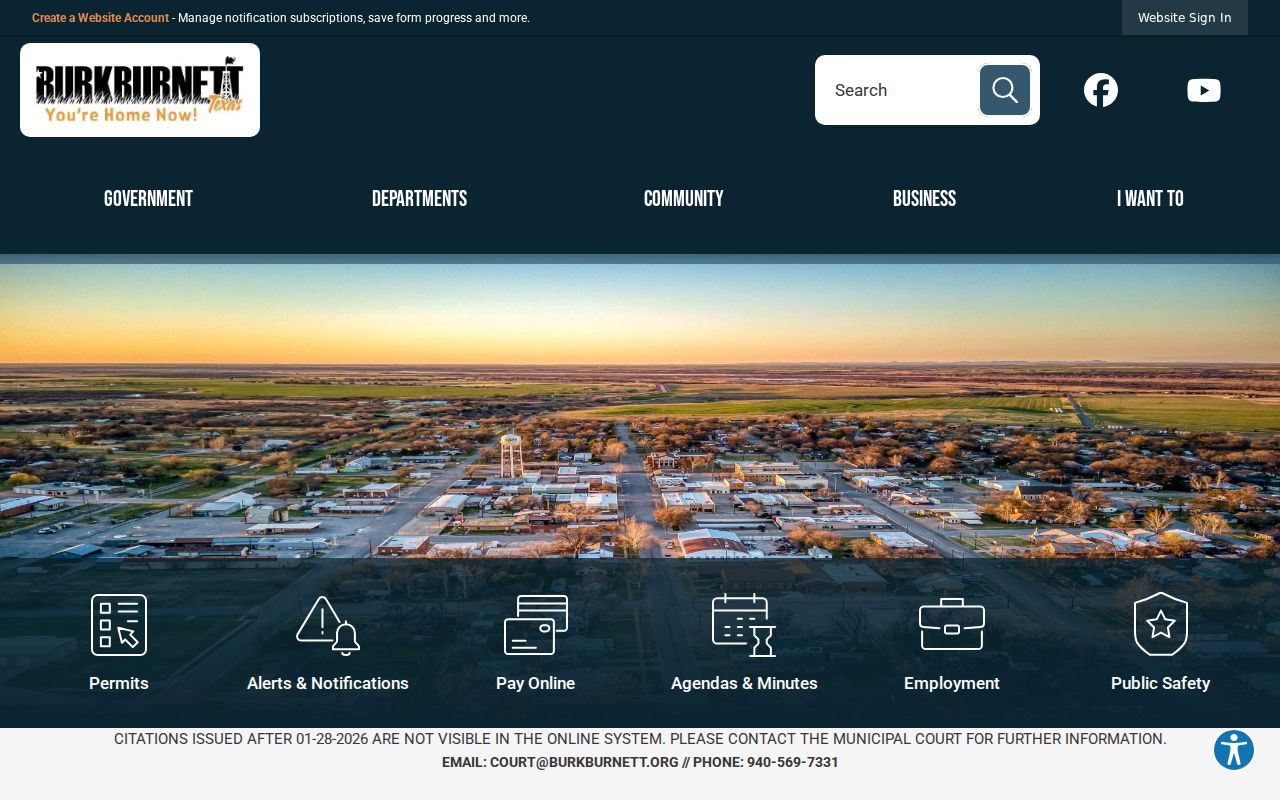Viewport: 1280px width, 800px height.
Task: Open the I Want To menu
Action: click(x=1150, y=199)
